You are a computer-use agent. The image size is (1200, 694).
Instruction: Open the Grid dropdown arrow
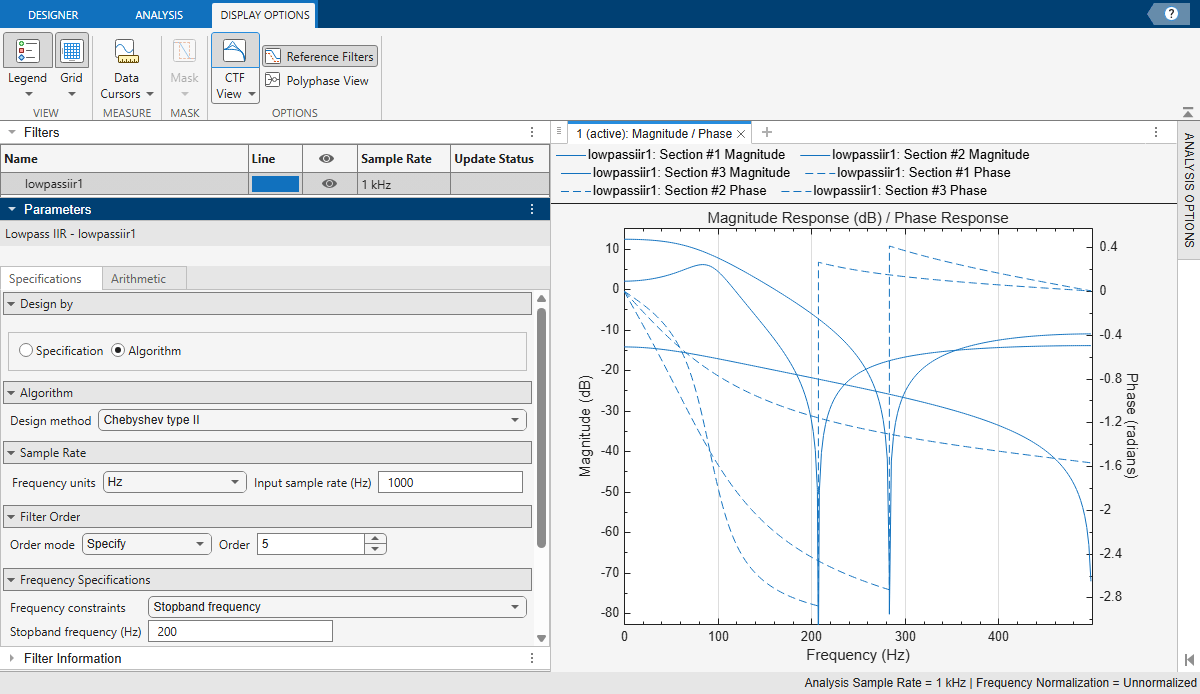coord(71,93)
